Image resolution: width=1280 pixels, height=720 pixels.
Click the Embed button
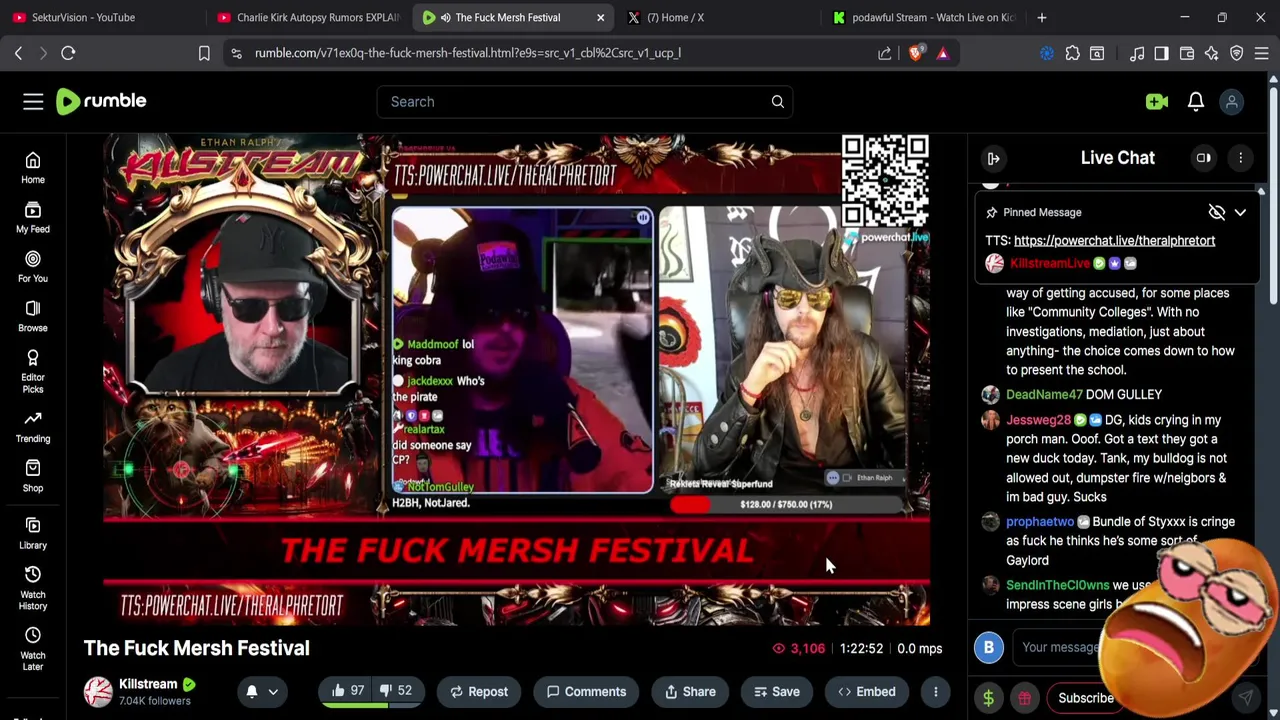tap(866, 691)
